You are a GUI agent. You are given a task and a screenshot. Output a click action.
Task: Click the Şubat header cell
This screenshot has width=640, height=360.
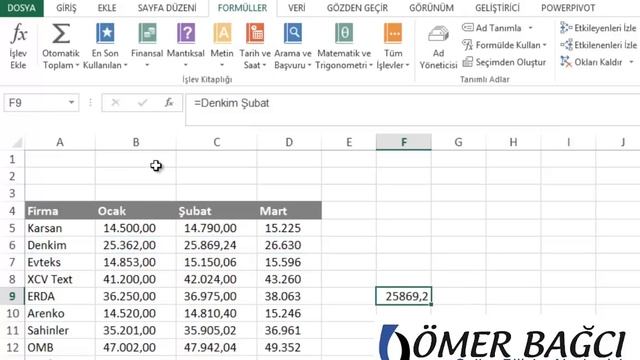coord(217,211)
